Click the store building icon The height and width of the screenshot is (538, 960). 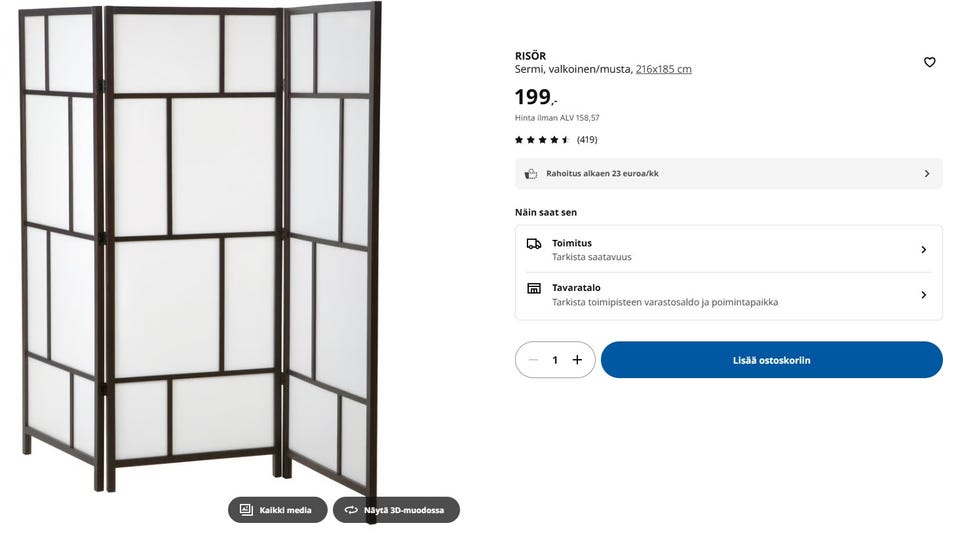pyautogui.click(x=534, y=288)
